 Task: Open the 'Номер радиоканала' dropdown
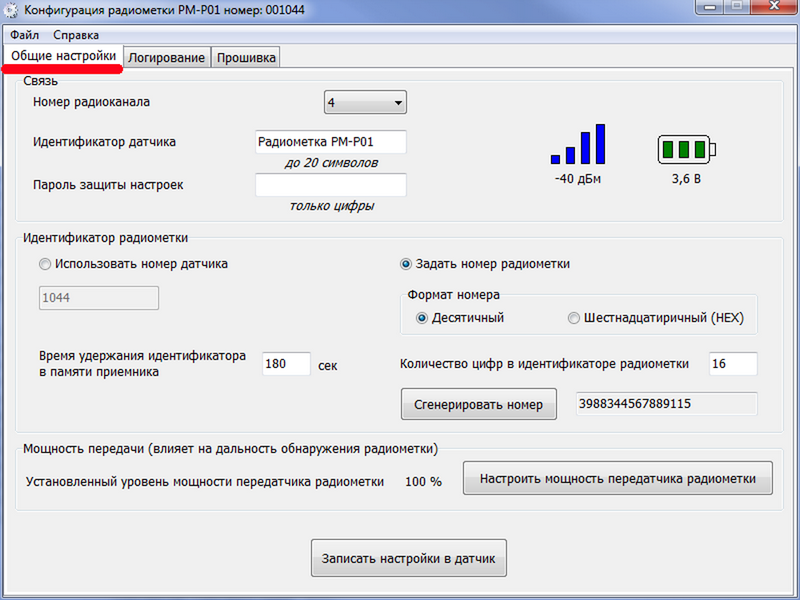[x=365, y=103]
